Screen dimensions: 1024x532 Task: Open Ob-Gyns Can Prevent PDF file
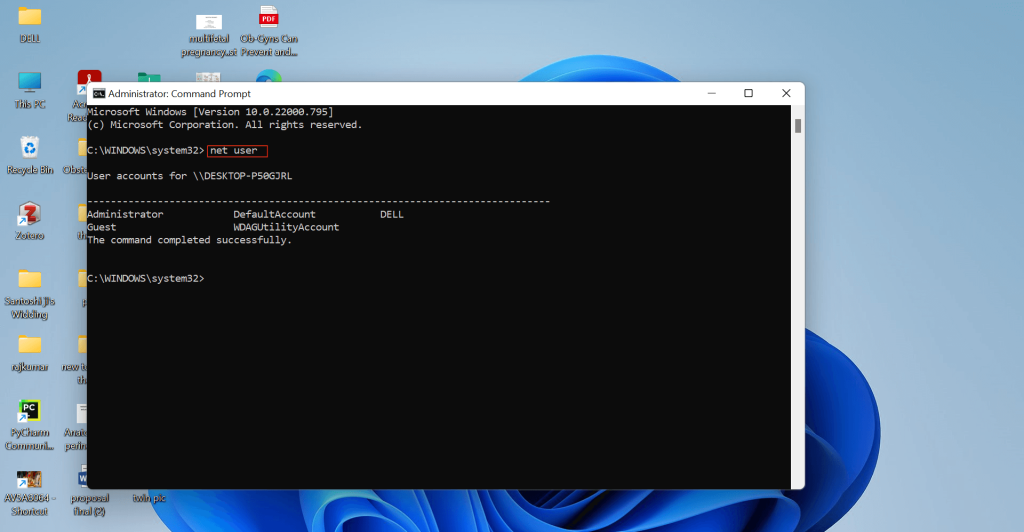tap(268, 31)
